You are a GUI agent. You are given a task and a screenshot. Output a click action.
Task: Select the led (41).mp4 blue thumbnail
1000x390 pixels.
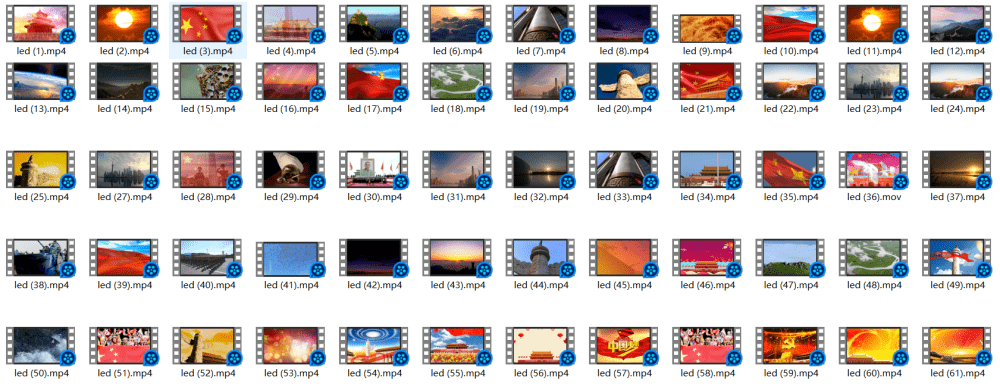pyautogui.click(x=291, y=259)
